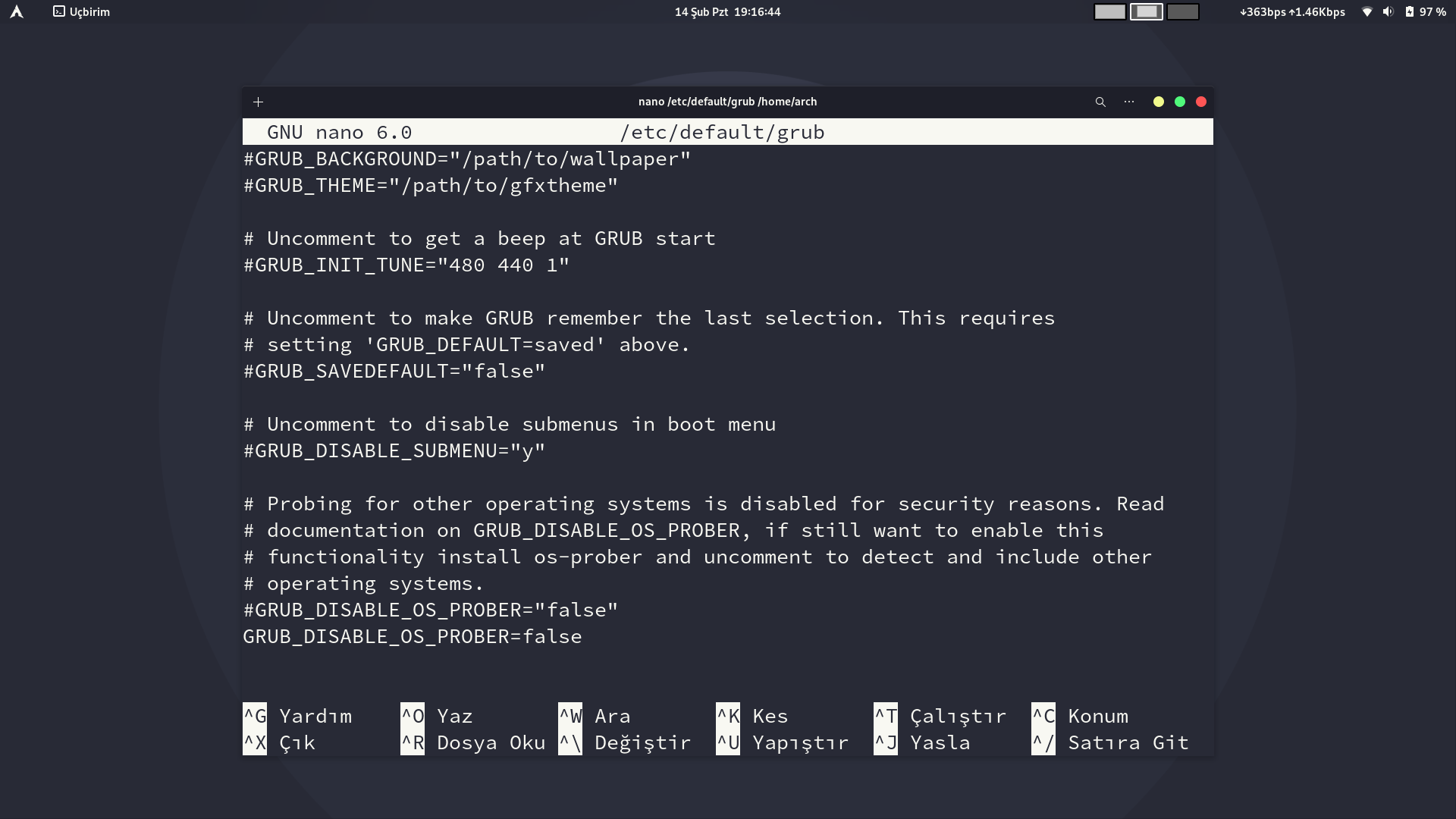Click the yellow minimize window dot
The height and width of the screenshot is (819, 1456).
(x=1158, y=102)
